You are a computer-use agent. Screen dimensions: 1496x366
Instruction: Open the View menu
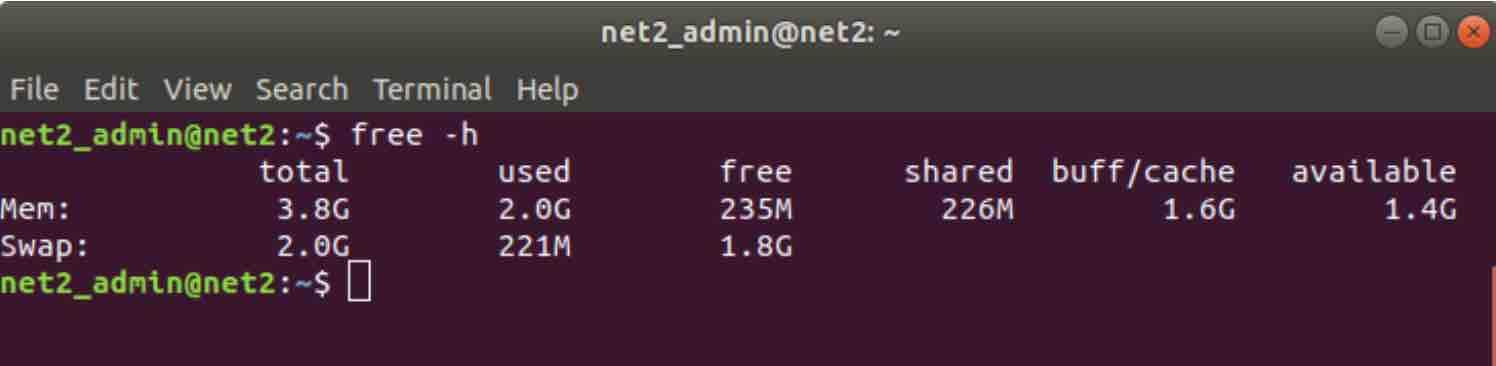pos(198,90)
